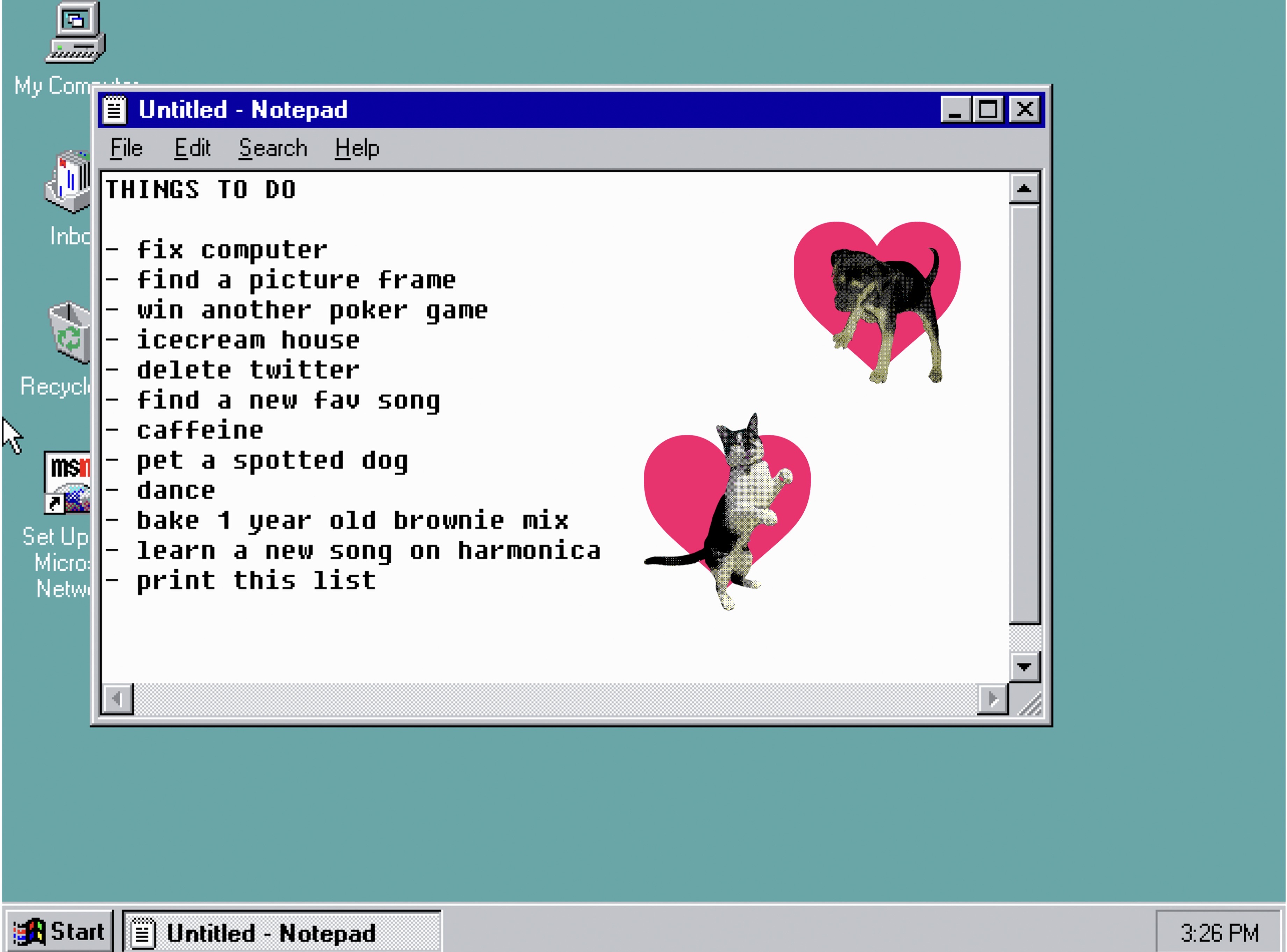Open the Help menu
This screenshot has height=952, width=1287.
tap(357, 149)
